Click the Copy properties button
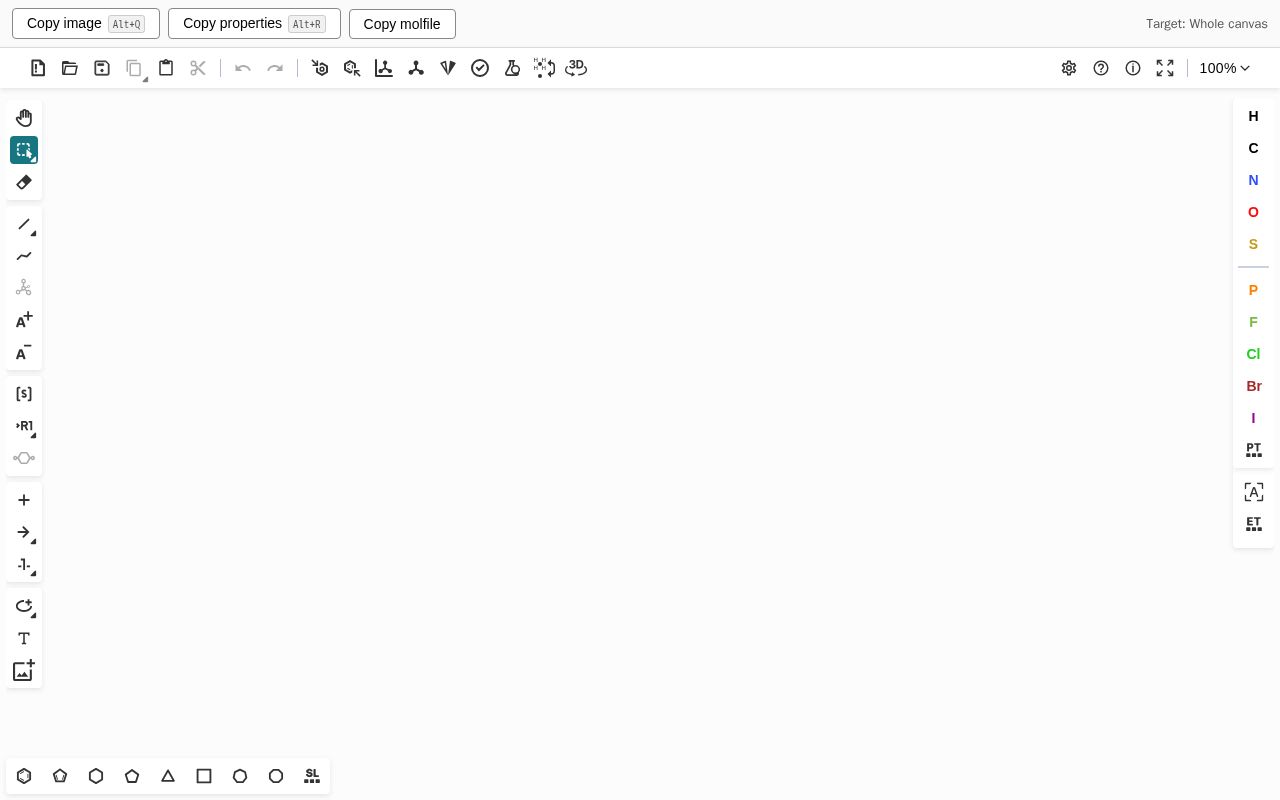Screen dimensions: 1280x800 click(x=254, y=23)
